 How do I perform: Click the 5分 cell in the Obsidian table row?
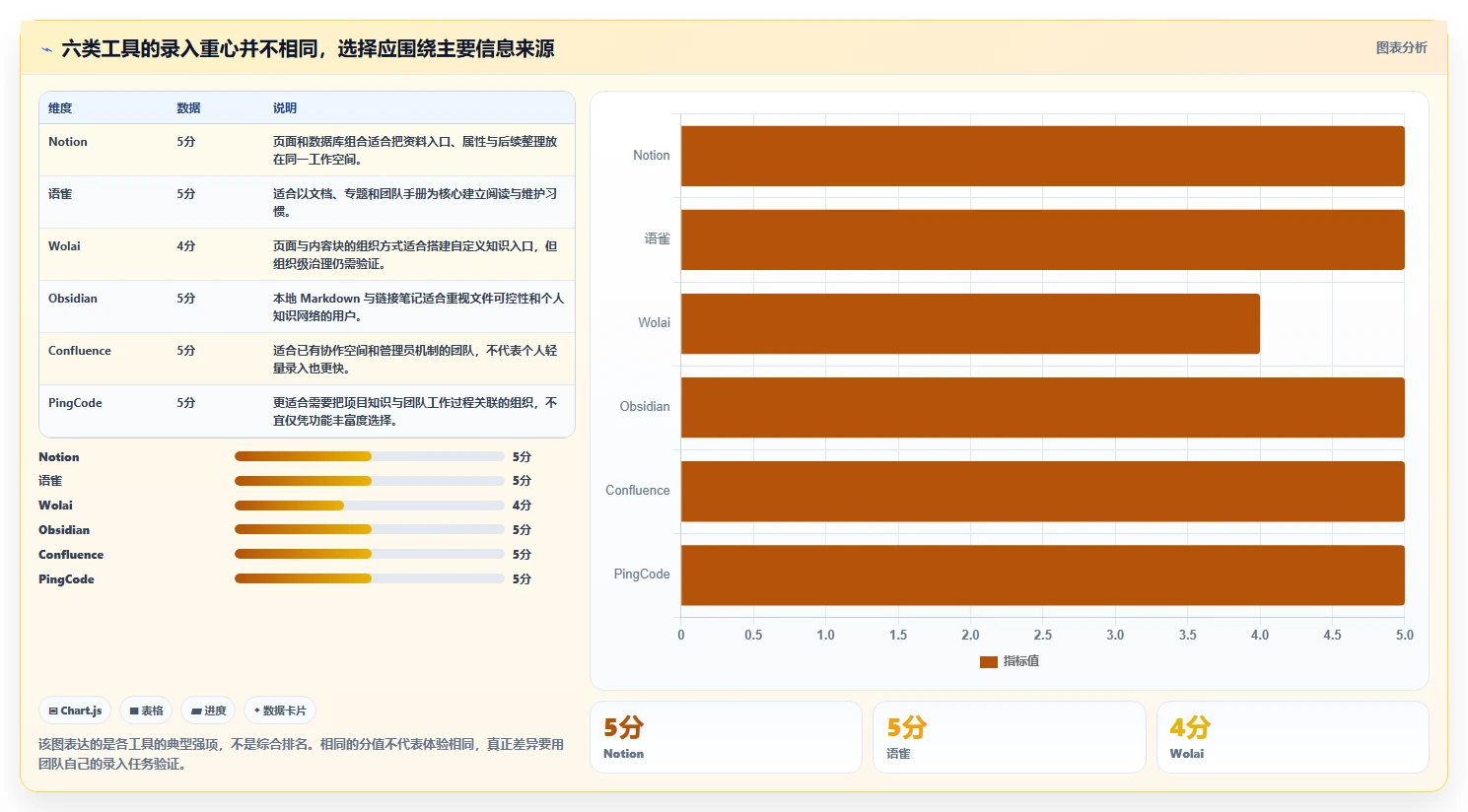(186, 299)
